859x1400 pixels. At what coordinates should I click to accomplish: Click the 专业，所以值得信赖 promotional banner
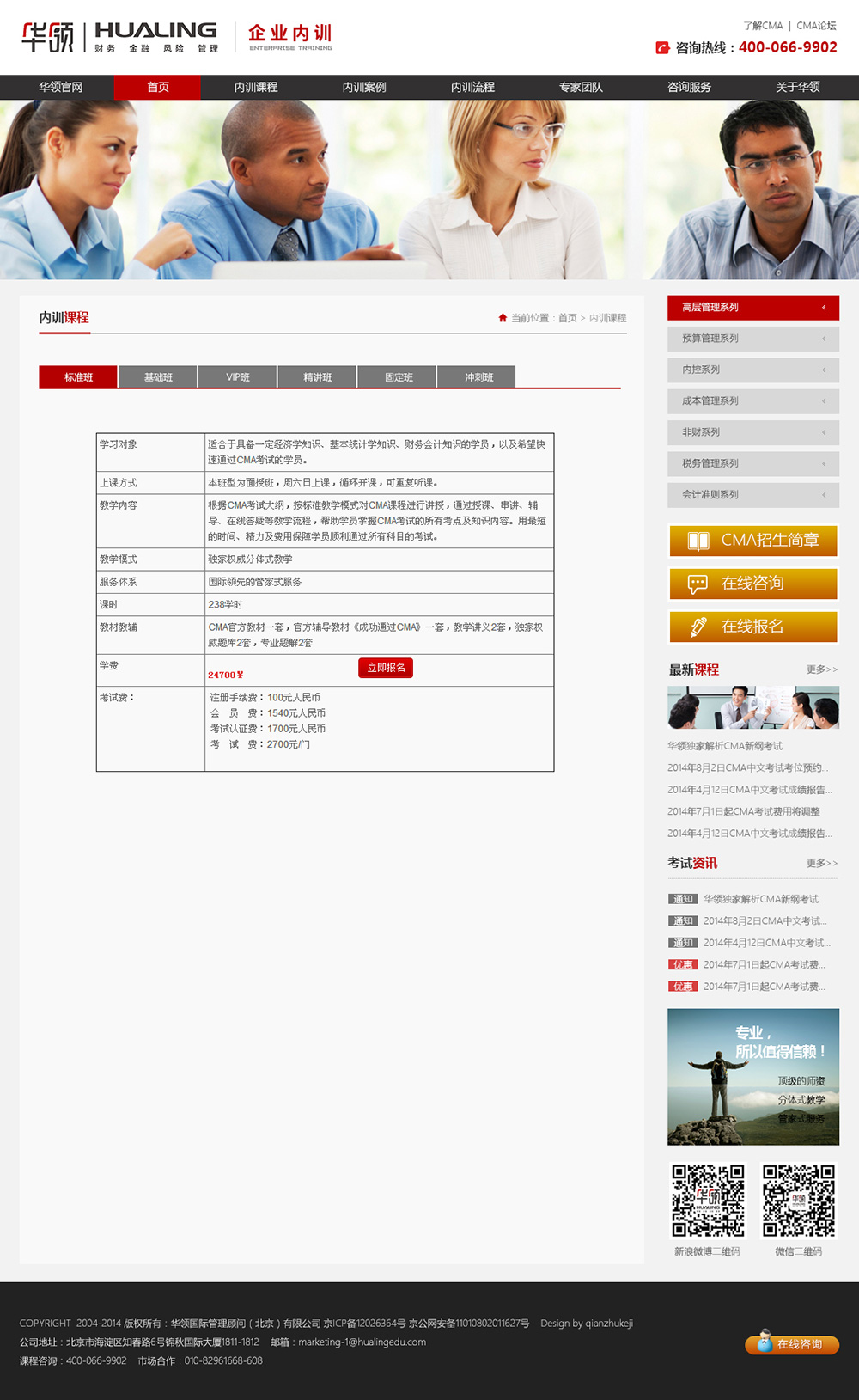click(752, 1077)
